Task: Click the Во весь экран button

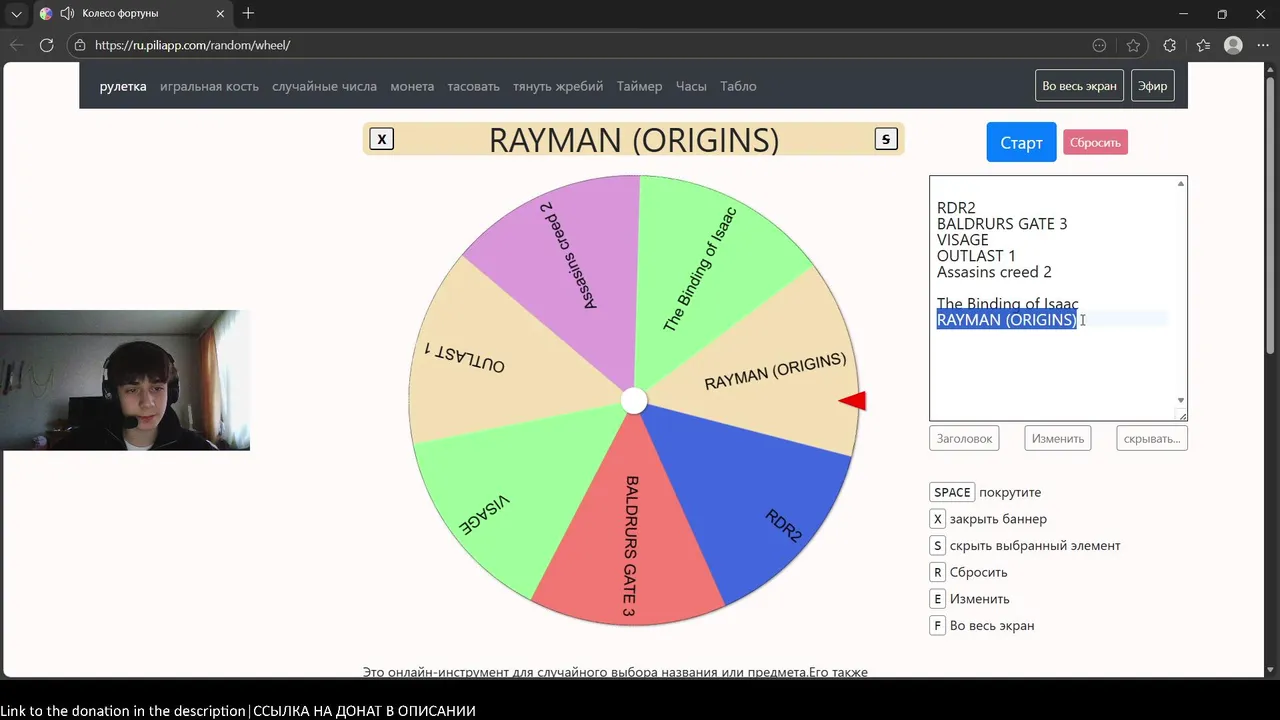Action: (x=1079, y=86)
